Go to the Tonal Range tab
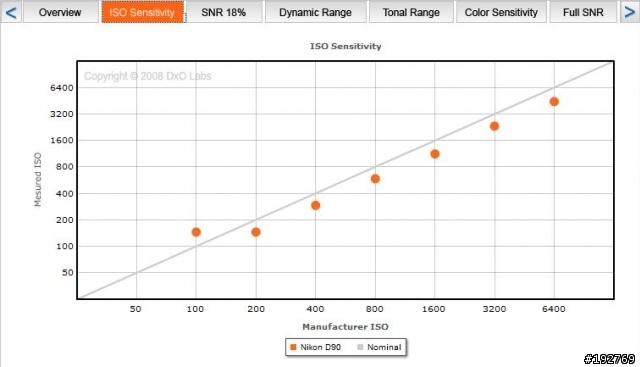 [411, 12]
